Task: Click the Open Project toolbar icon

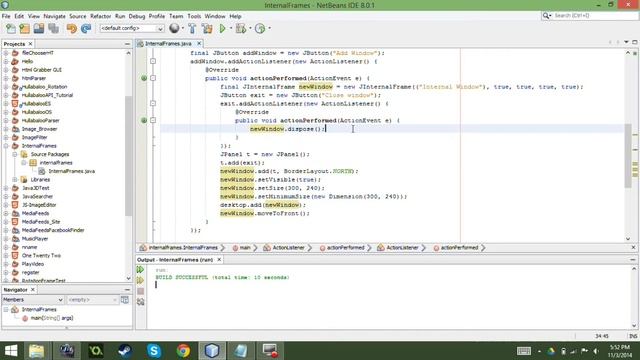Action: tap(39, 29)
